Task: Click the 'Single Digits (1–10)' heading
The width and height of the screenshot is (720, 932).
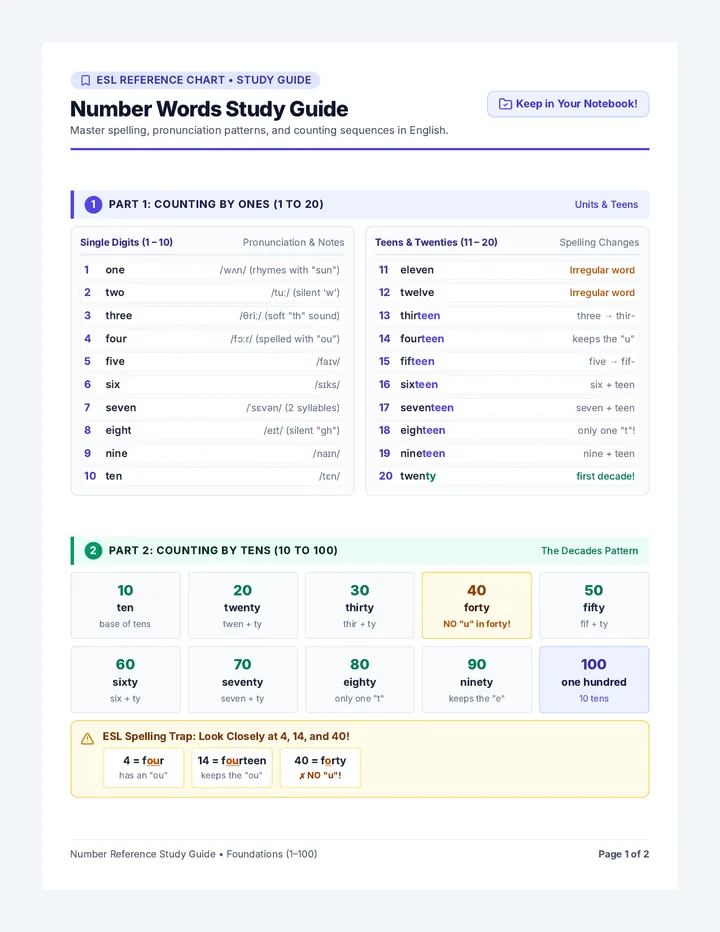Action: (127, 243)
